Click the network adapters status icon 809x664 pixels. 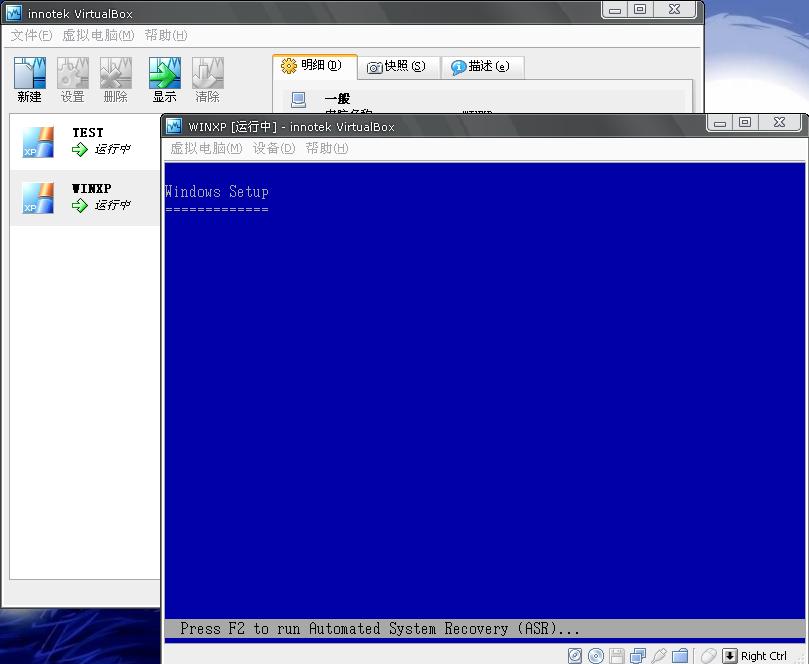point(638,656)
